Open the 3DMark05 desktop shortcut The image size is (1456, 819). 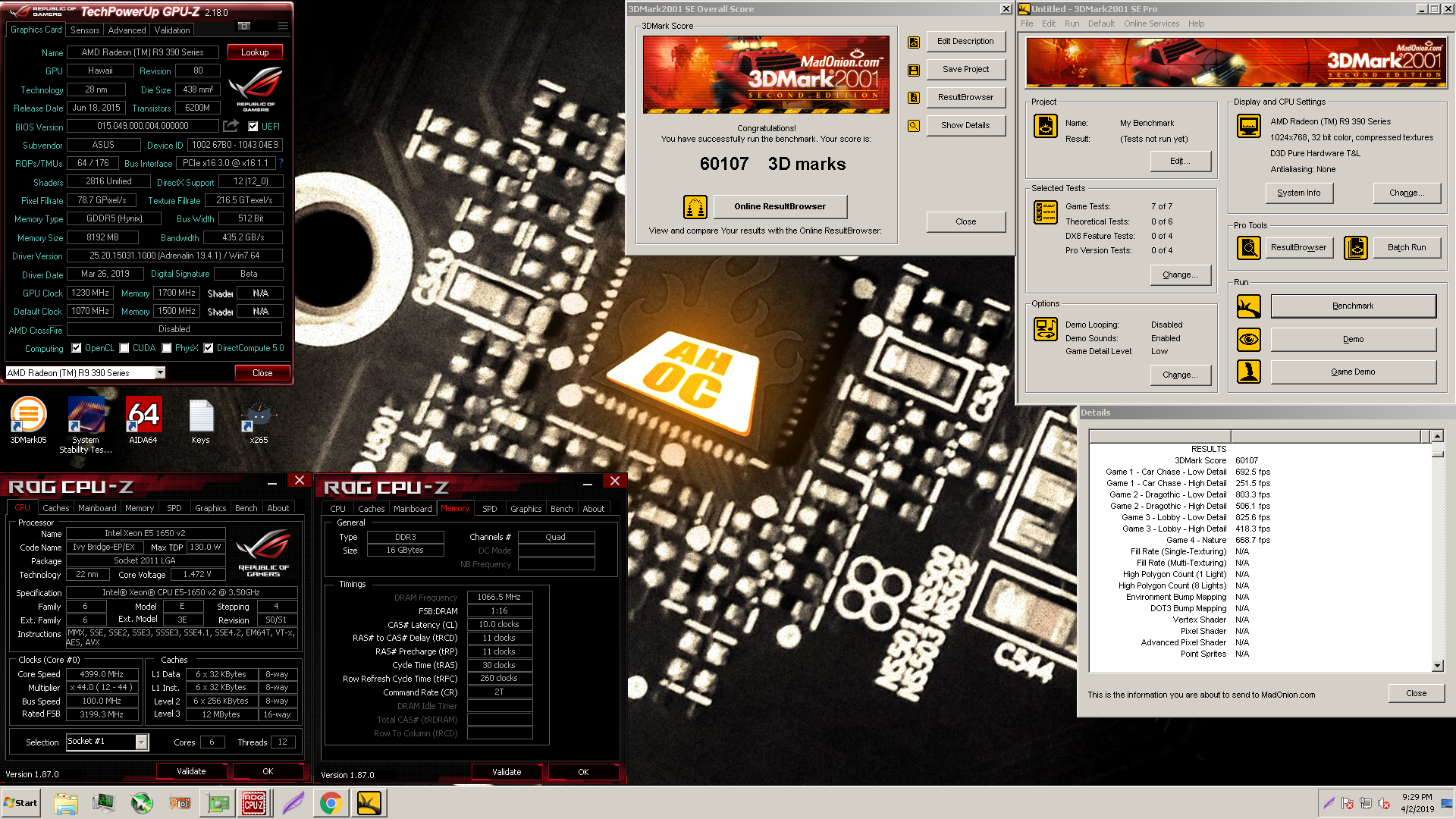(28, 420)
